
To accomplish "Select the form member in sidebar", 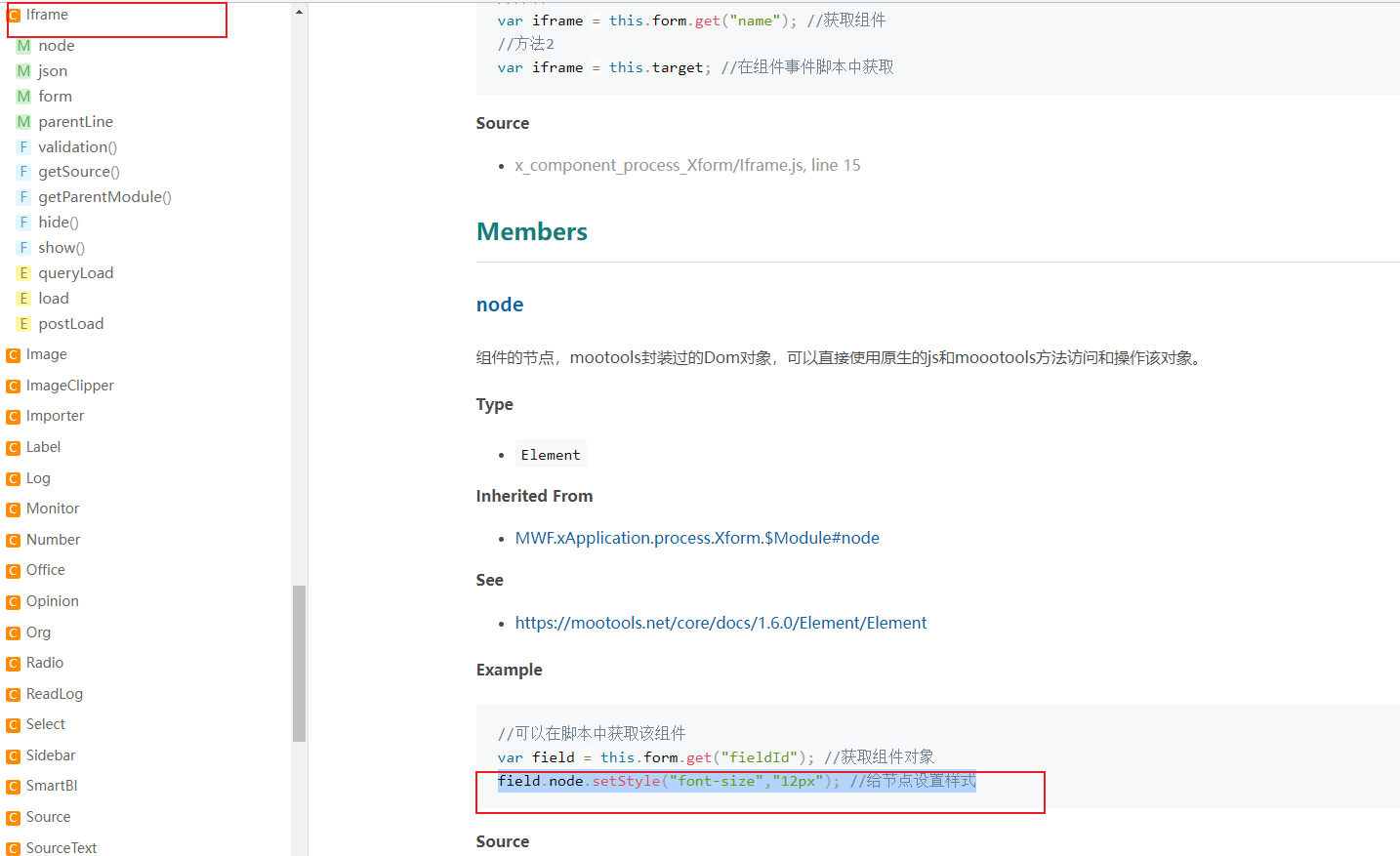I will tap(56, 97).
